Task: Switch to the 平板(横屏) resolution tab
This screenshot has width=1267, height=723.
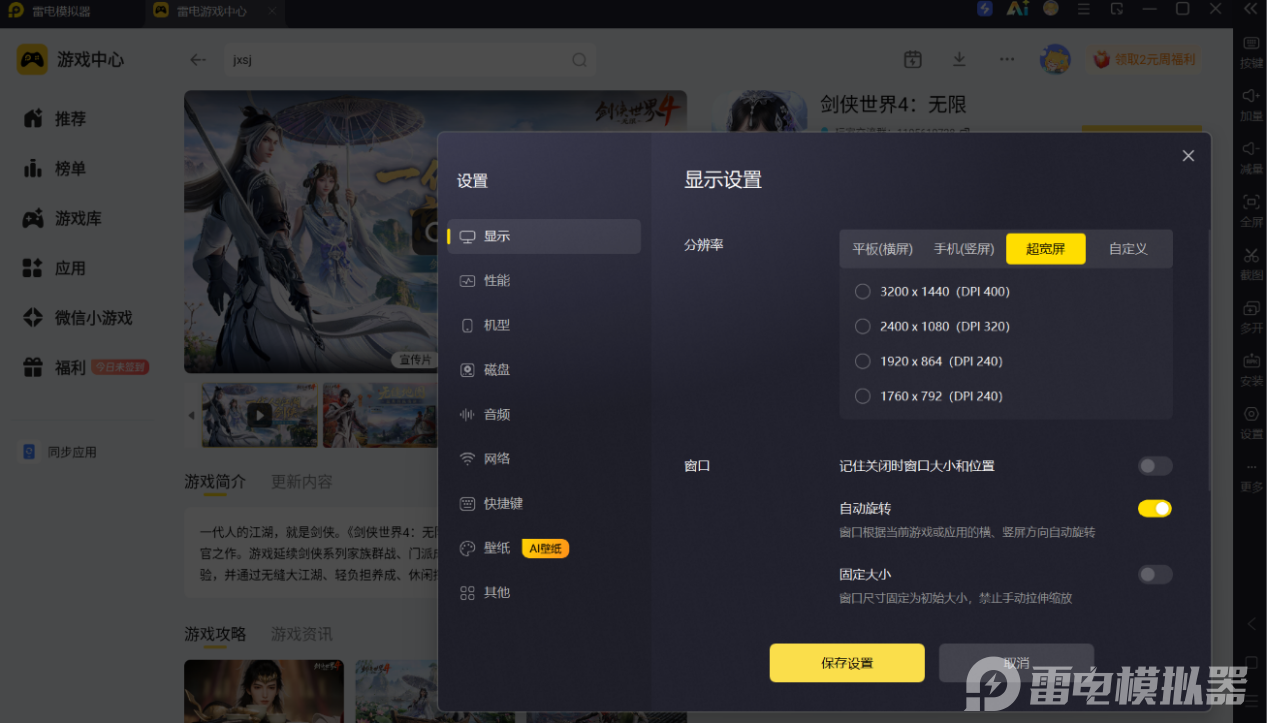Action: click(882, 249)
